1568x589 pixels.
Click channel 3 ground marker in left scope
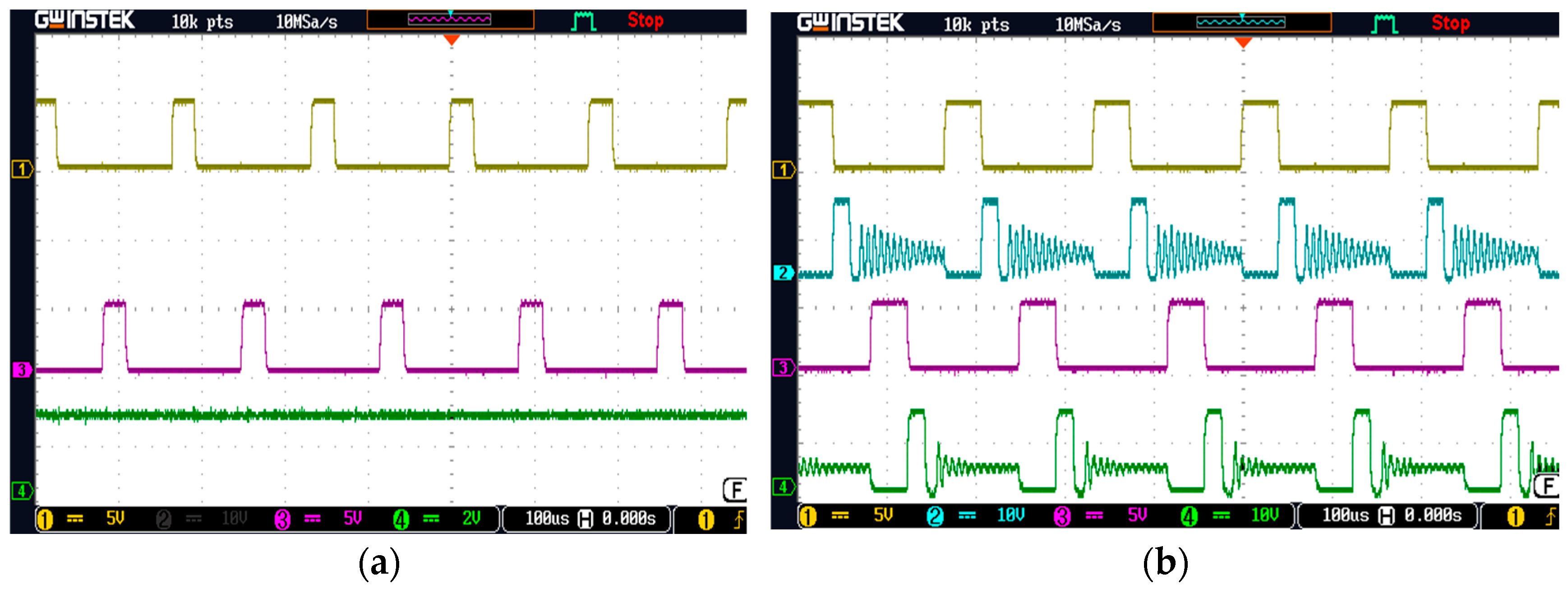[x=22, y=369]
